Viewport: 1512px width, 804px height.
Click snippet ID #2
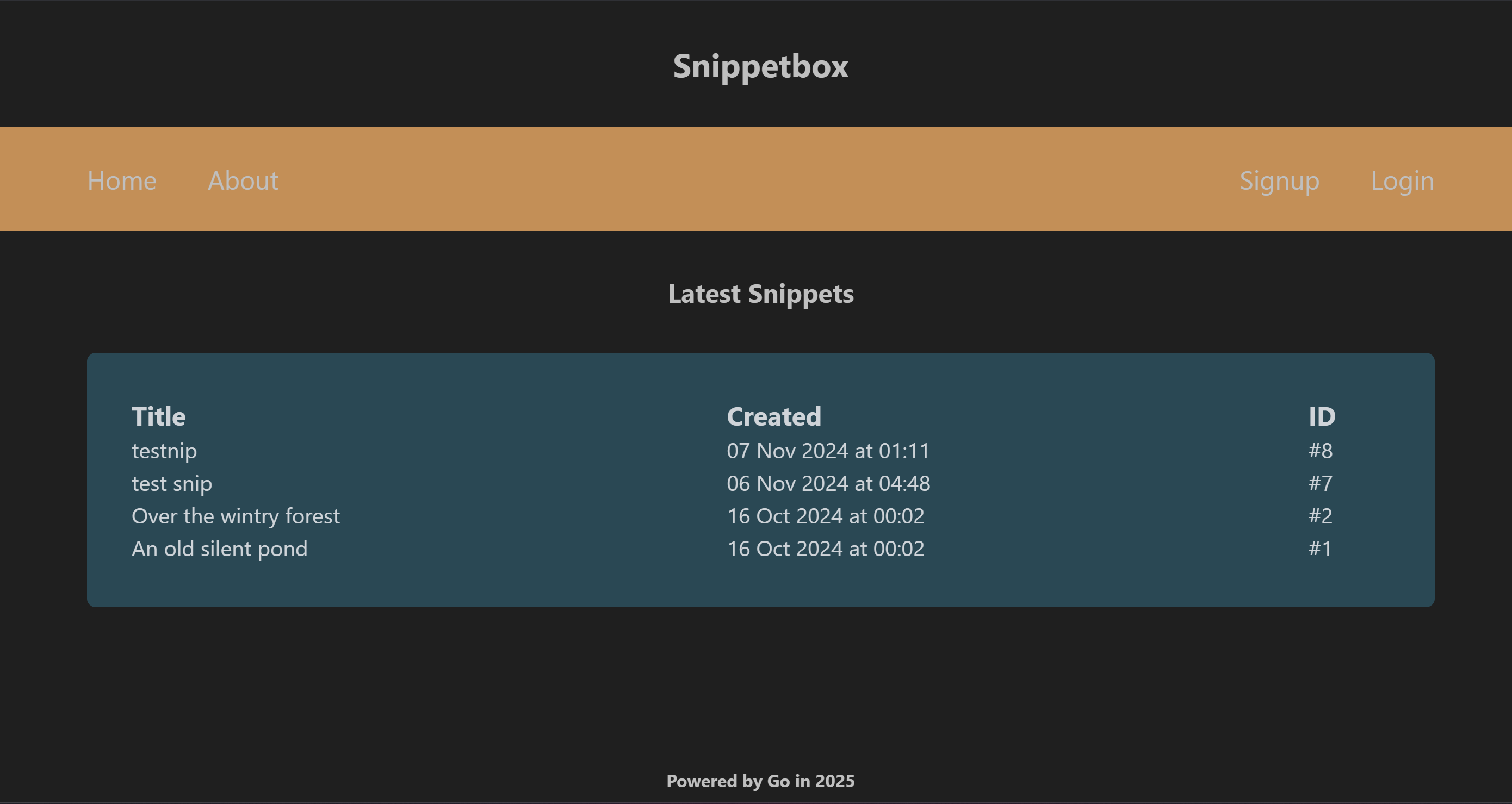click(x=1320, y=516)
